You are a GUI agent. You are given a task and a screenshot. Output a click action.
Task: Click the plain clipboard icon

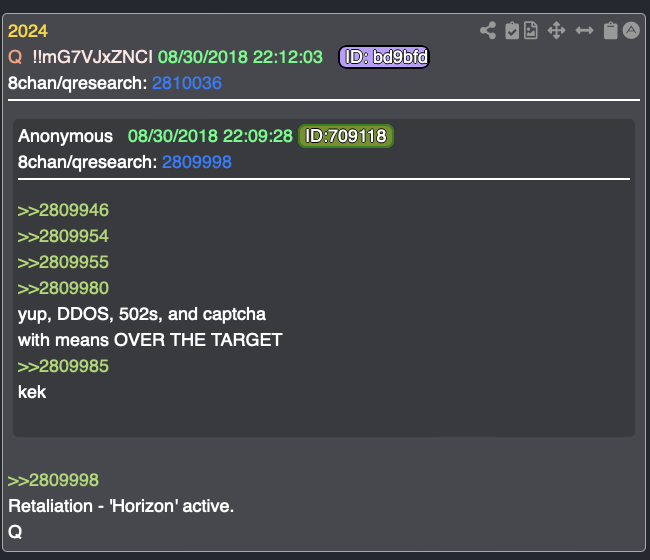[x=610, y=31]
